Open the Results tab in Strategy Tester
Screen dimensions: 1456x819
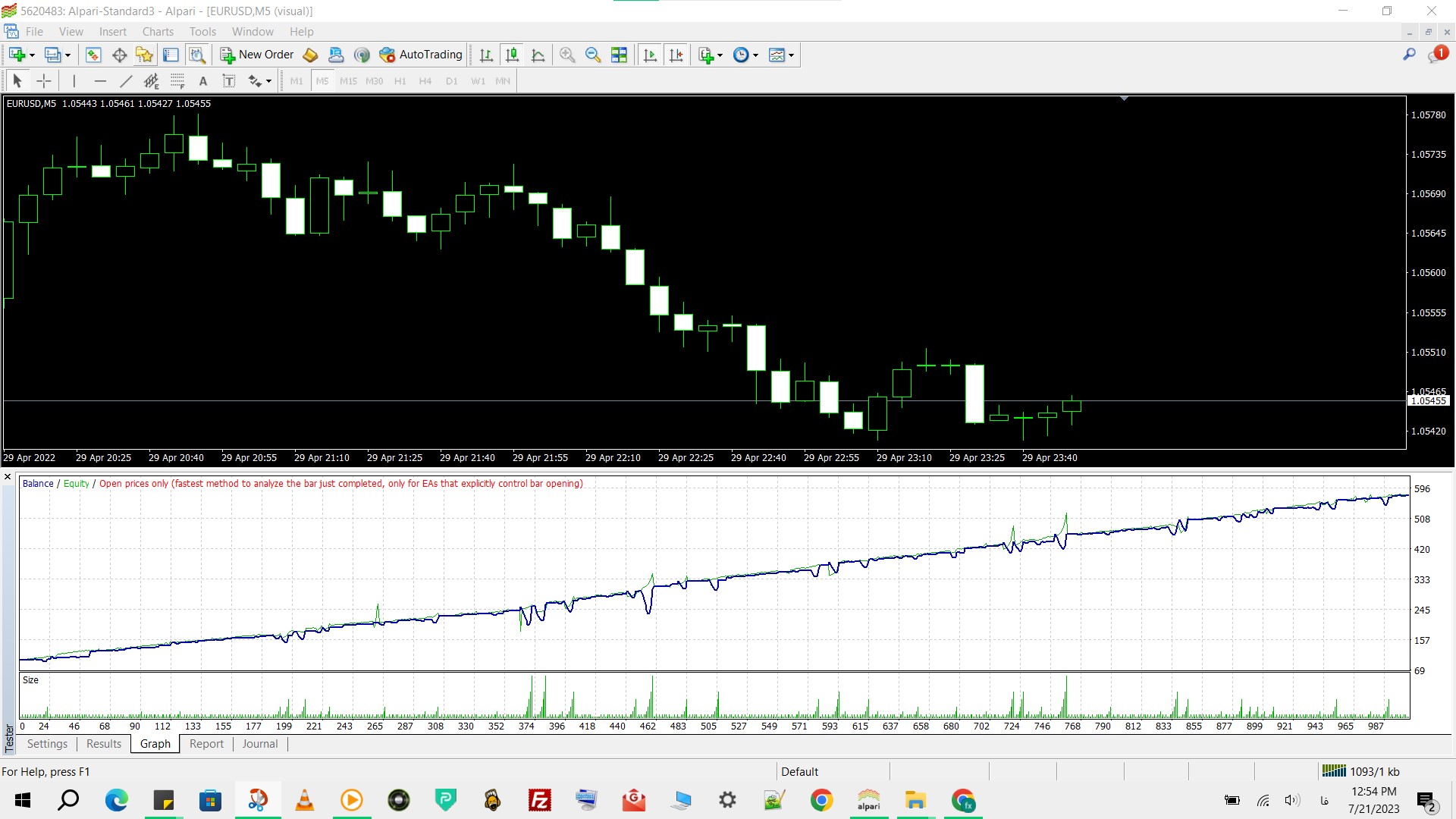(x=103, y=743)
